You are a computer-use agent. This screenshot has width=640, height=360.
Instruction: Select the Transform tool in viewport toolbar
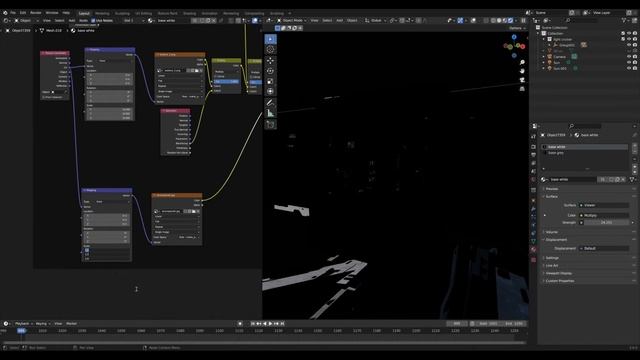(x=270, y=91)
